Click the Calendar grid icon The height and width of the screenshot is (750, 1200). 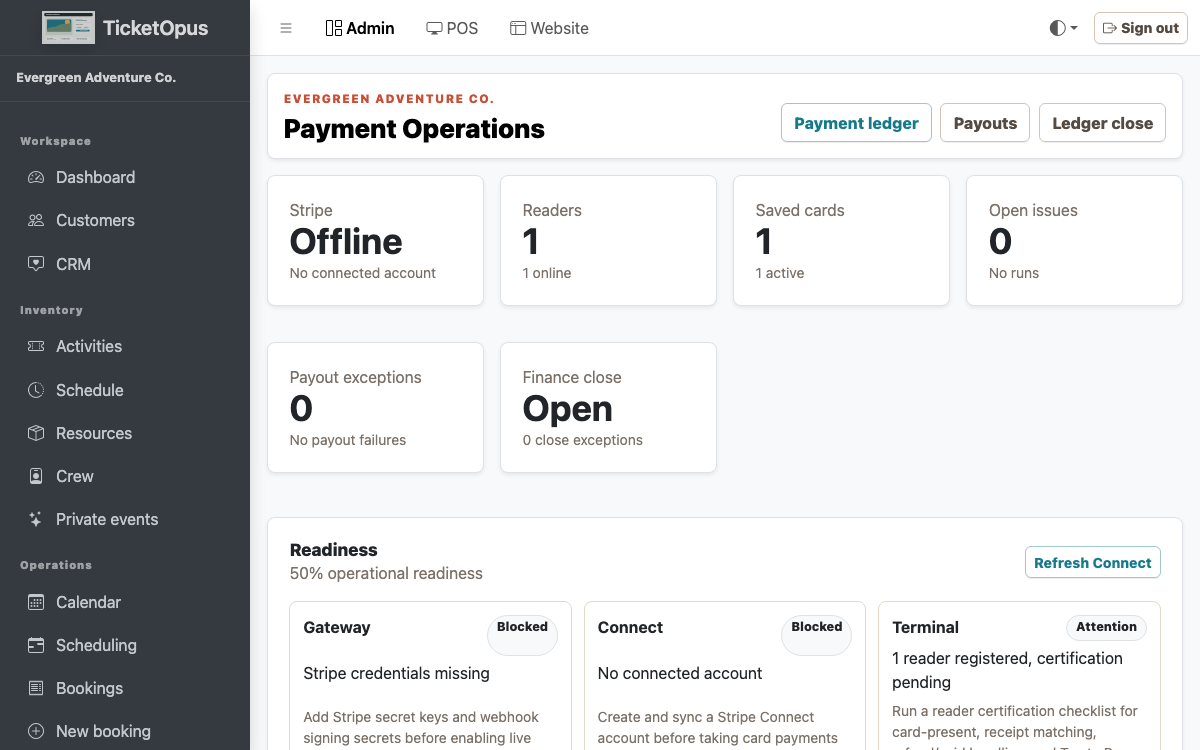tap(36, 602)
